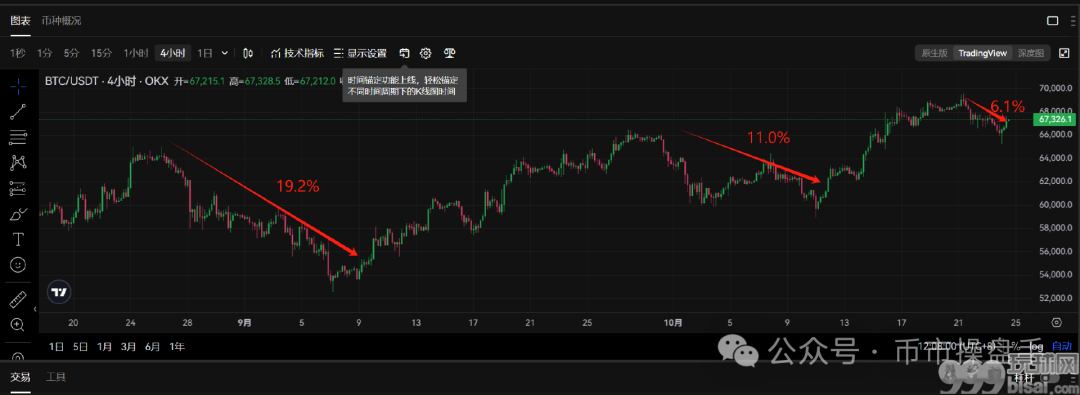Screen dimensions: 1080x395
Task: Click the 10月 date axis label
Action: [x=674, y=323]
